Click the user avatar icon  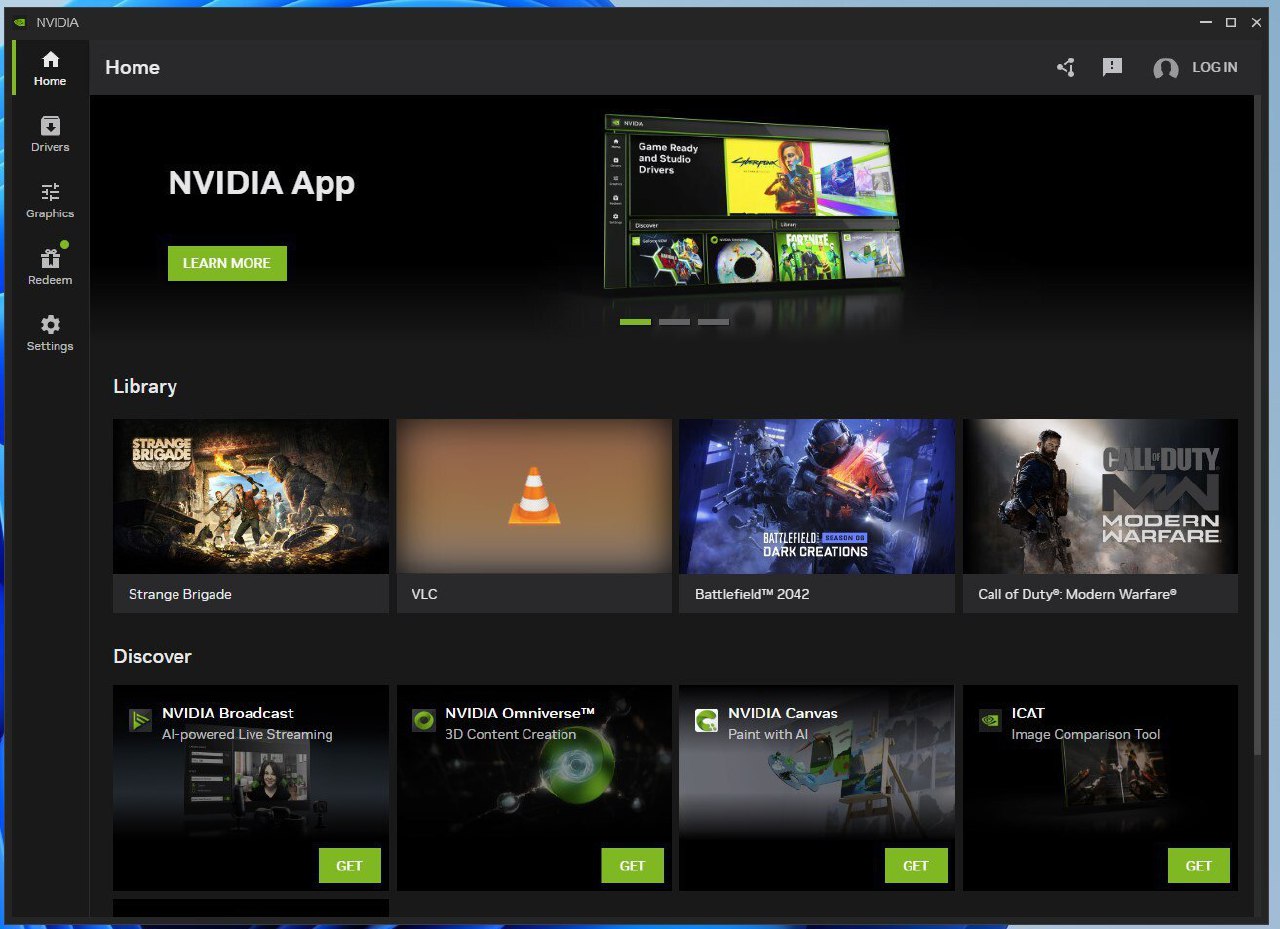1165,68
